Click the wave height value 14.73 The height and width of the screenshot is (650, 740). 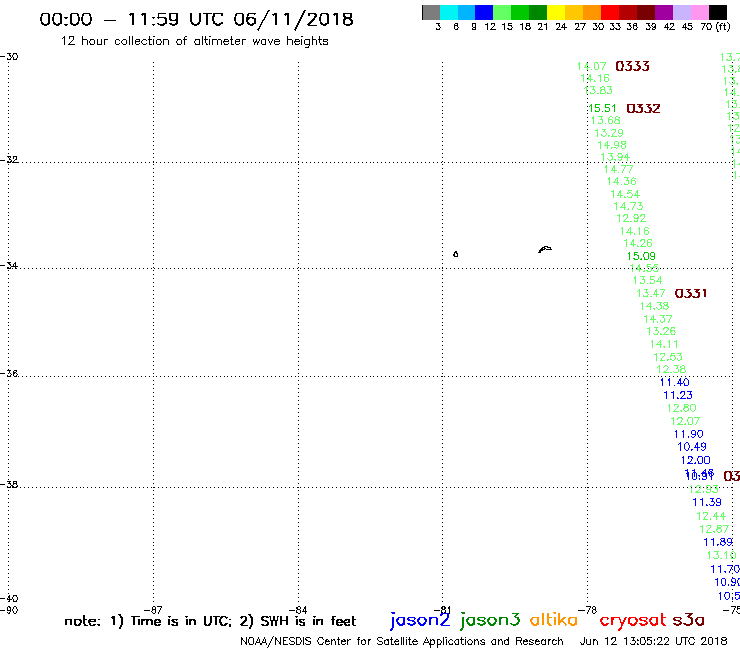point(628,206)
